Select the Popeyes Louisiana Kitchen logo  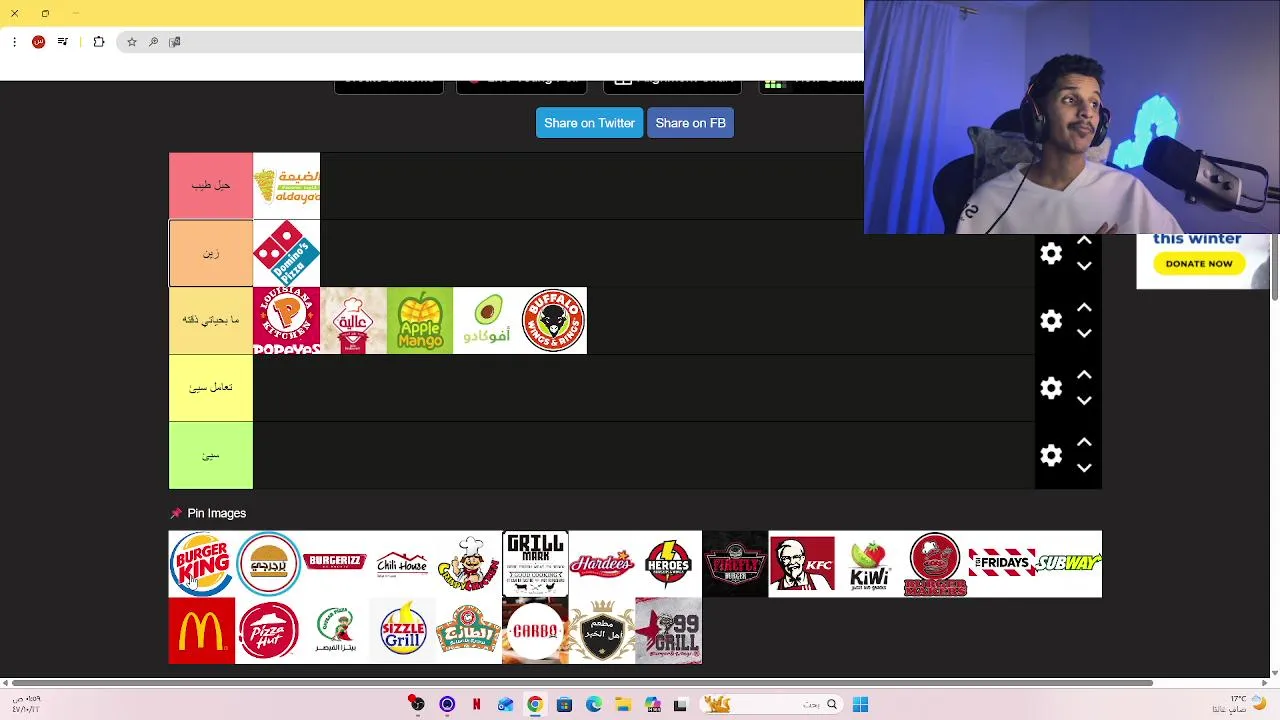286,320
